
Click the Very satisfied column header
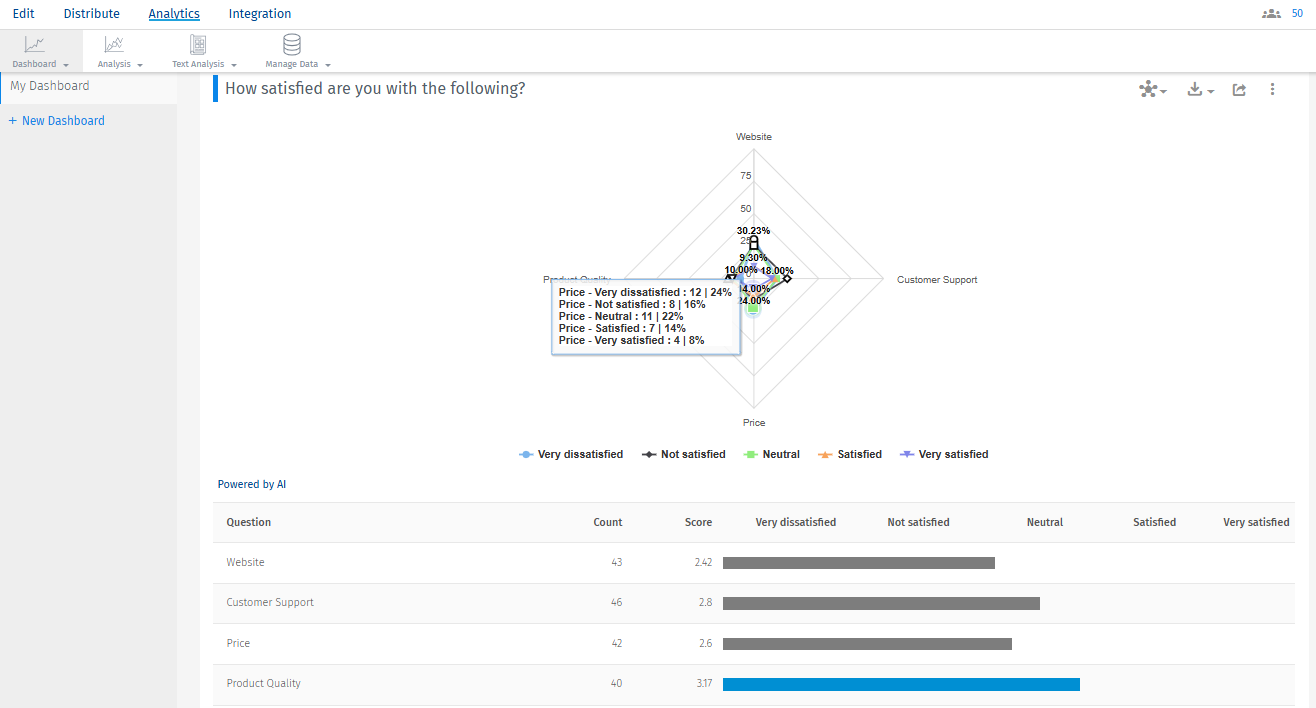coord(1256,522)
